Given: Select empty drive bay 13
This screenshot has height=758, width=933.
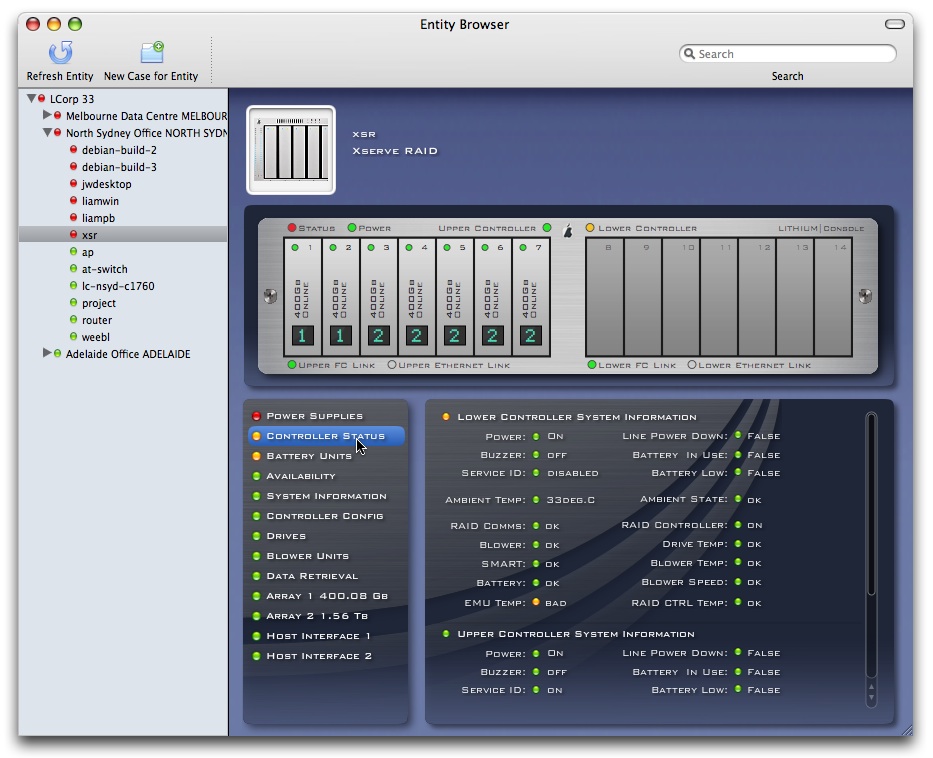Looking at the screenshot, I should click(x=796, y=297).
